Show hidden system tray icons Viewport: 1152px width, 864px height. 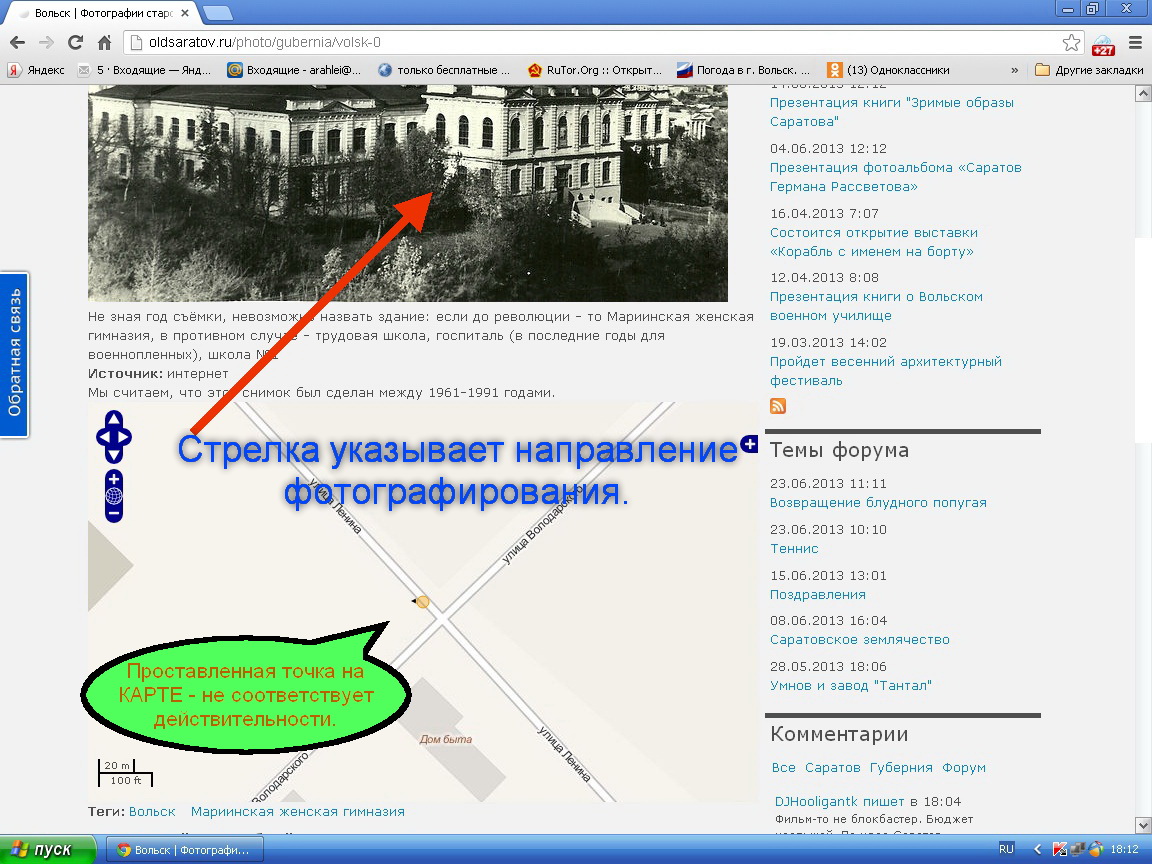pos(1036,849)
